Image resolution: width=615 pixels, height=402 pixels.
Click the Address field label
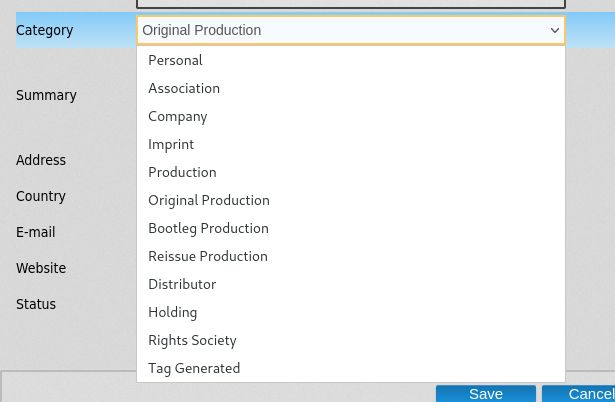[x=41, y=160]
